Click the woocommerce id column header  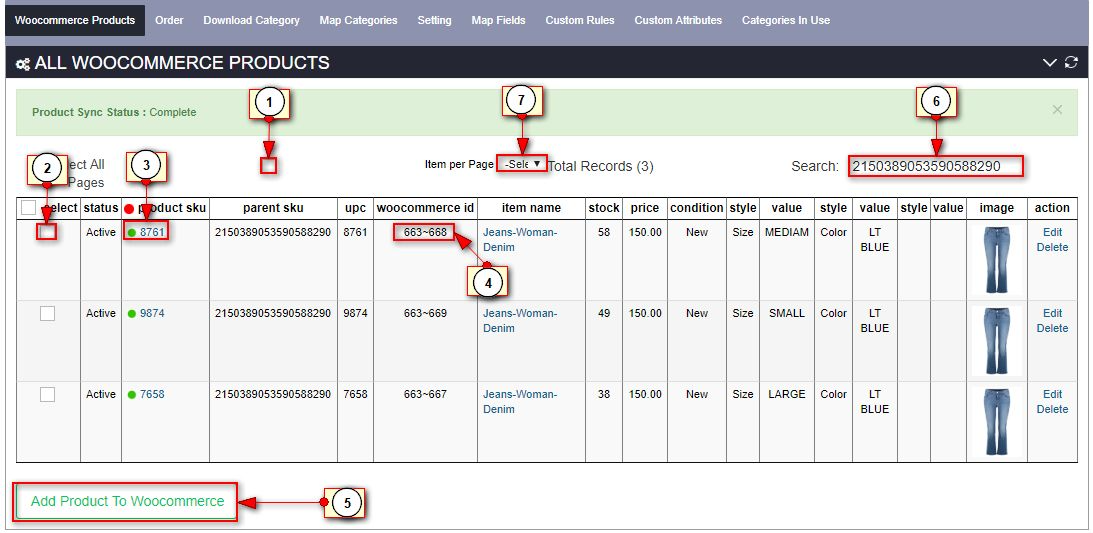click(425, 208)
